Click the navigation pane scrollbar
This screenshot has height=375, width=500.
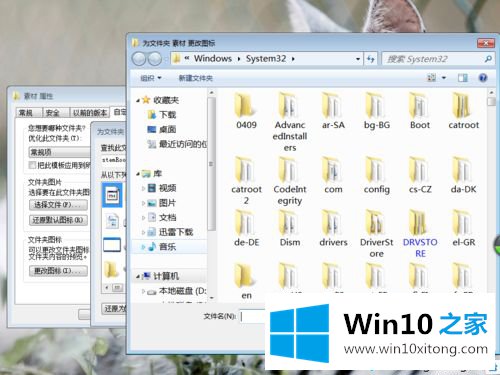(x=211, y=163)
